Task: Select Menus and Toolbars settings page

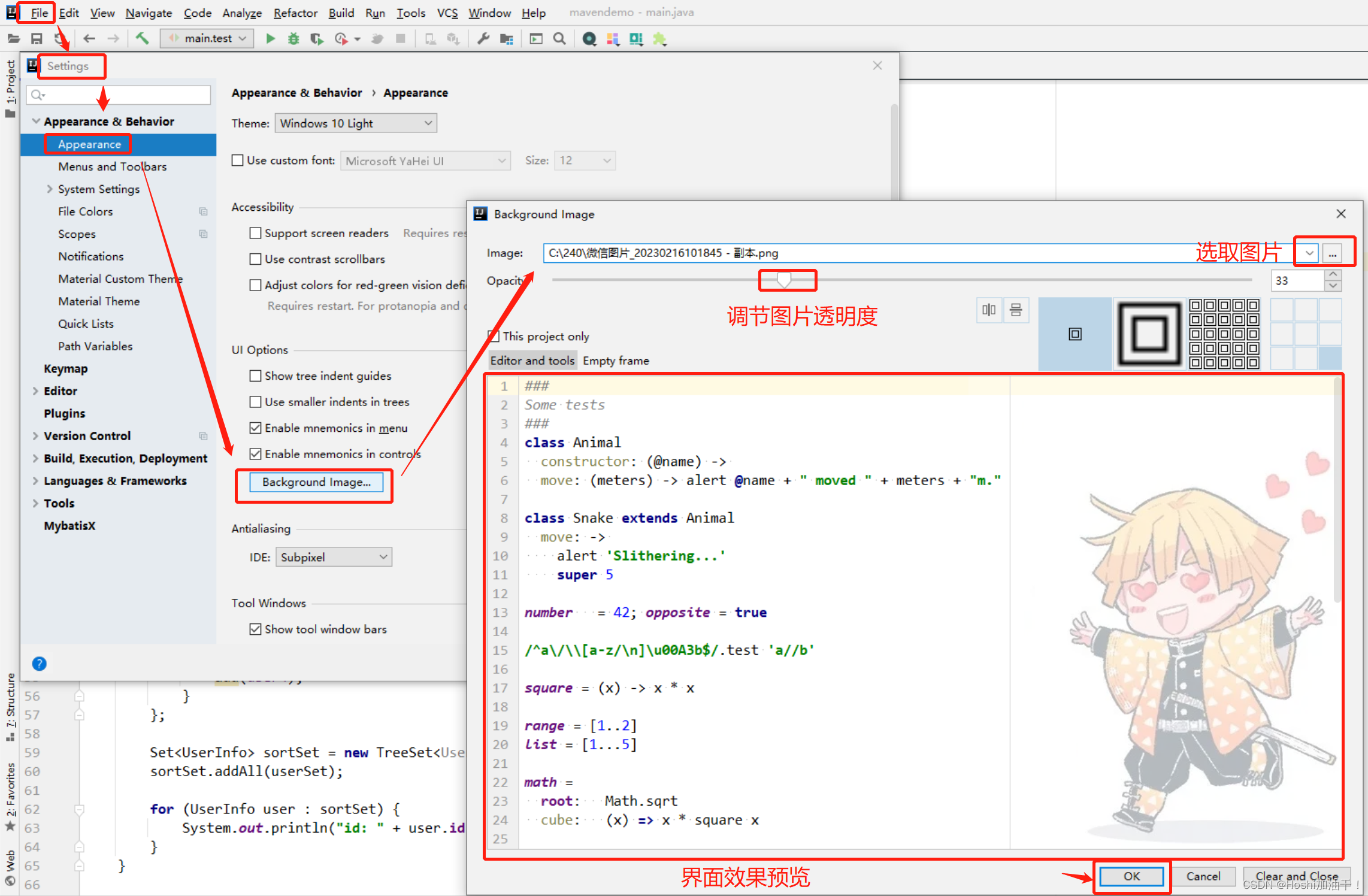Action: [x=112, y=167]
